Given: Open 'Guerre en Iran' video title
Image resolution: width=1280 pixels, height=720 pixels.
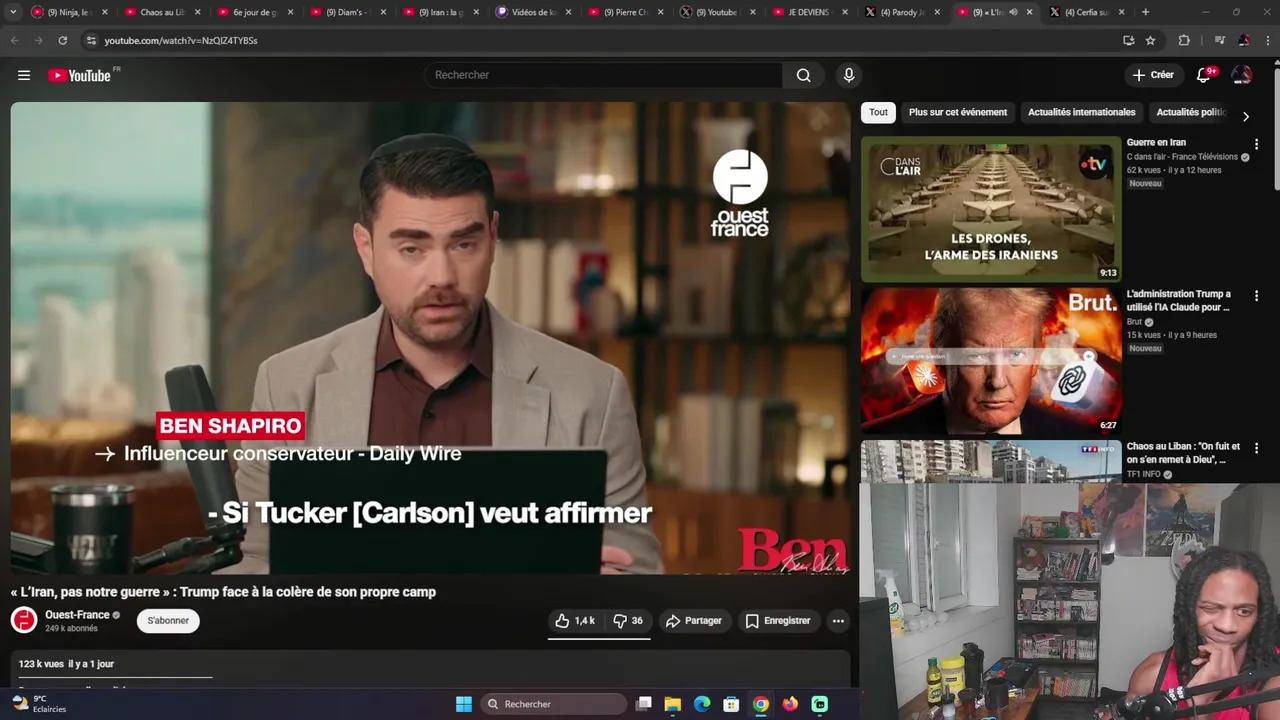Looking at the screenshot, I should 1156,142.
